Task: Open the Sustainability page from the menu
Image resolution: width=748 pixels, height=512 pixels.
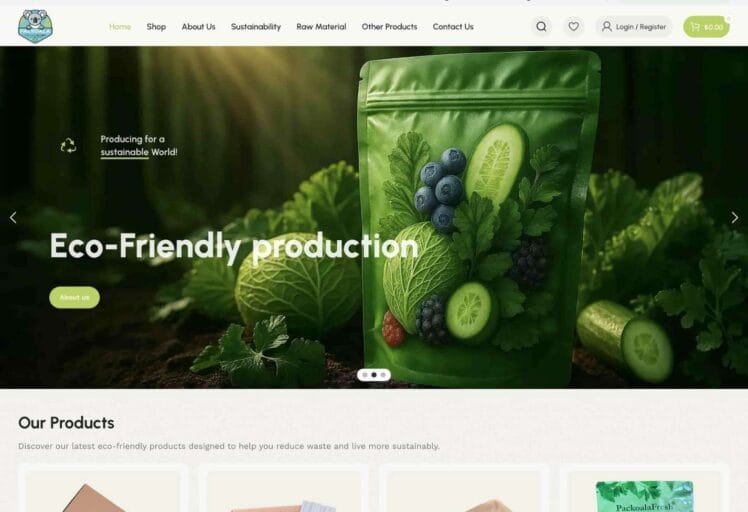Action: (x=256, y=27)
